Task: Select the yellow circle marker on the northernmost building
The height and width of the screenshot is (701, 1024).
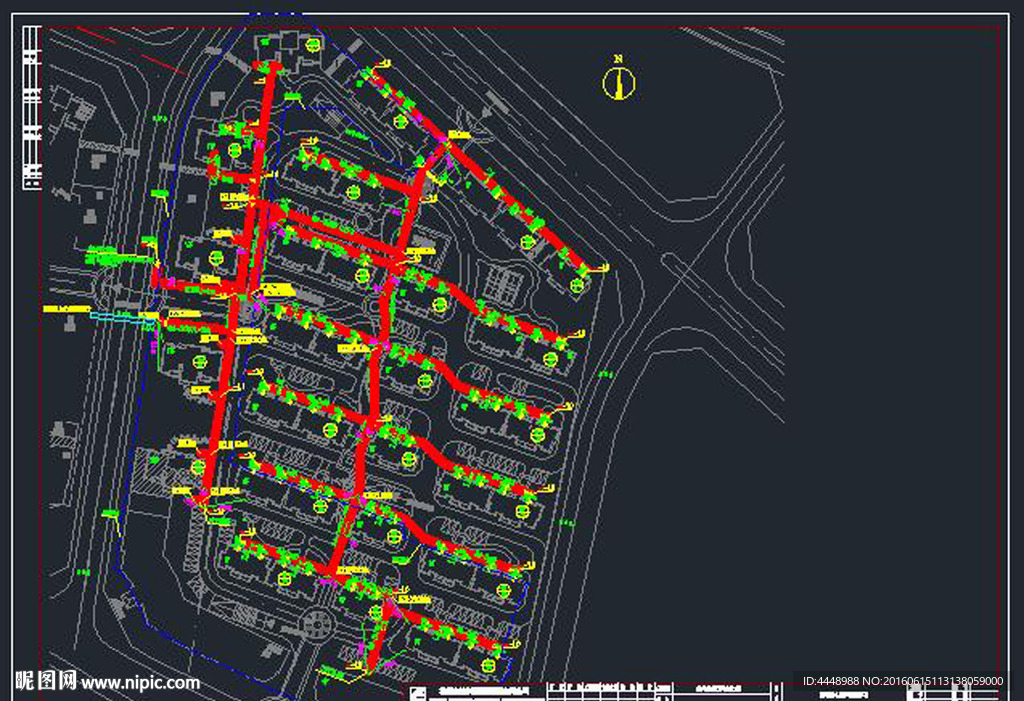Action: click(x=313, y=45)
